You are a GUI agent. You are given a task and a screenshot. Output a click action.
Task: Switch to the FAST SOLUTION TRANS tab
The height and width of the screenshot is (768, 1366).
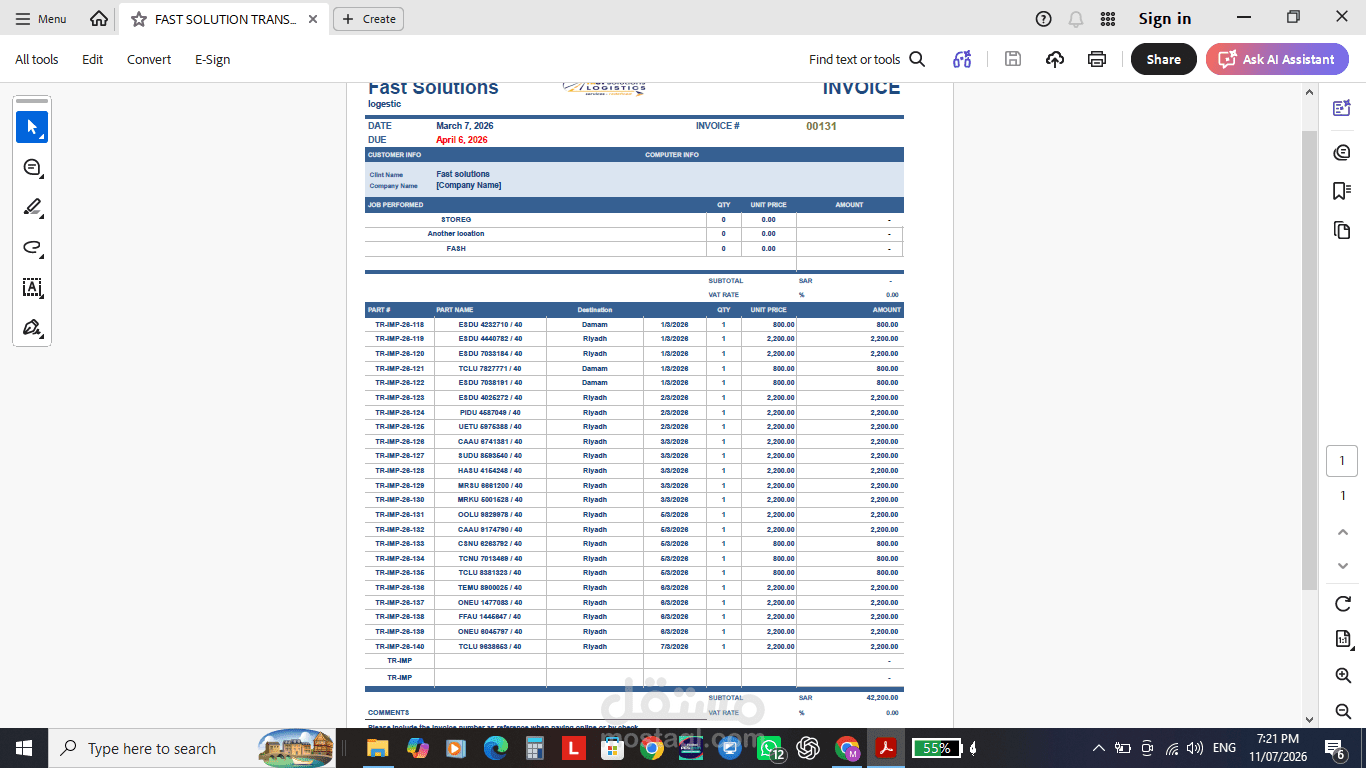(x=225, y=19)
